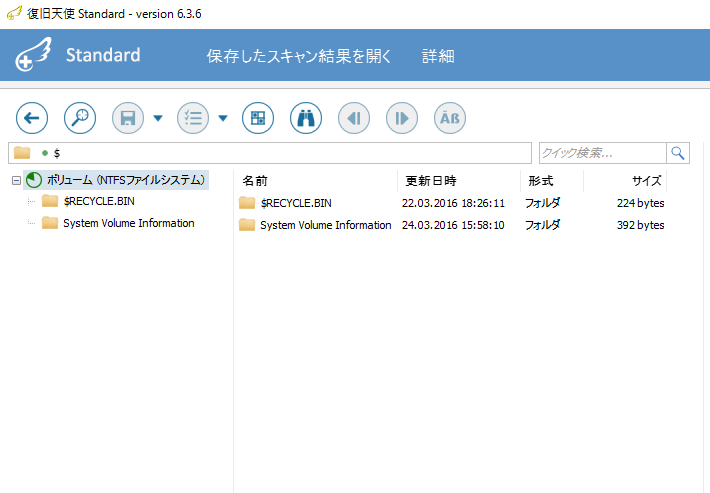Image resolution: width=710 pixels, height=493 pixels.
Task: Click the back arrow toolbar button
Action: pyautogui.click(x=32, y=118)
